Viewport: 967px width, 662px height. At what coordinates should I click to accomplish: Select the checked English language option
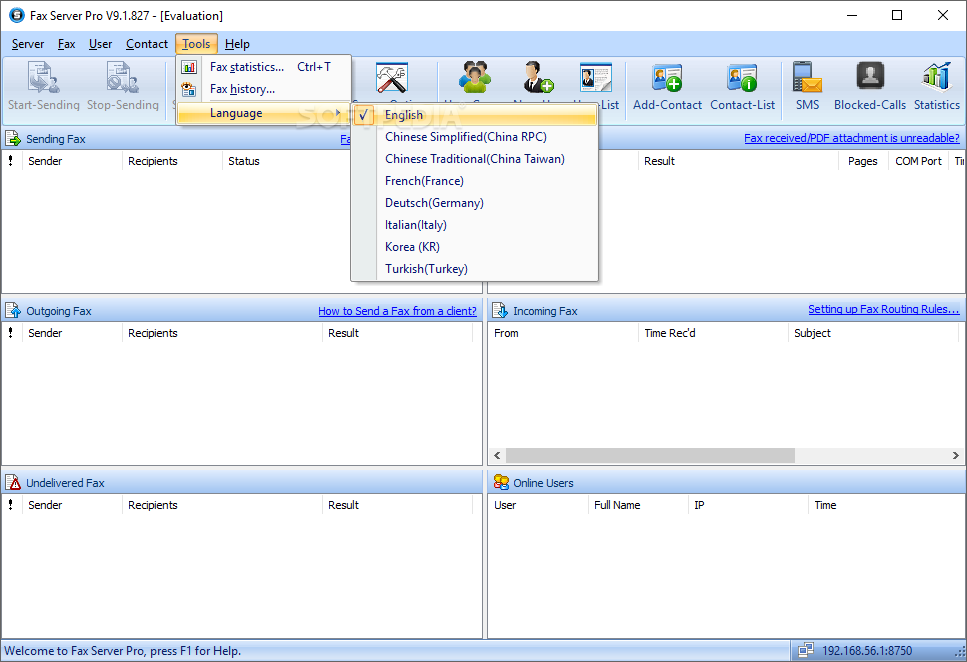click(474, 115)
